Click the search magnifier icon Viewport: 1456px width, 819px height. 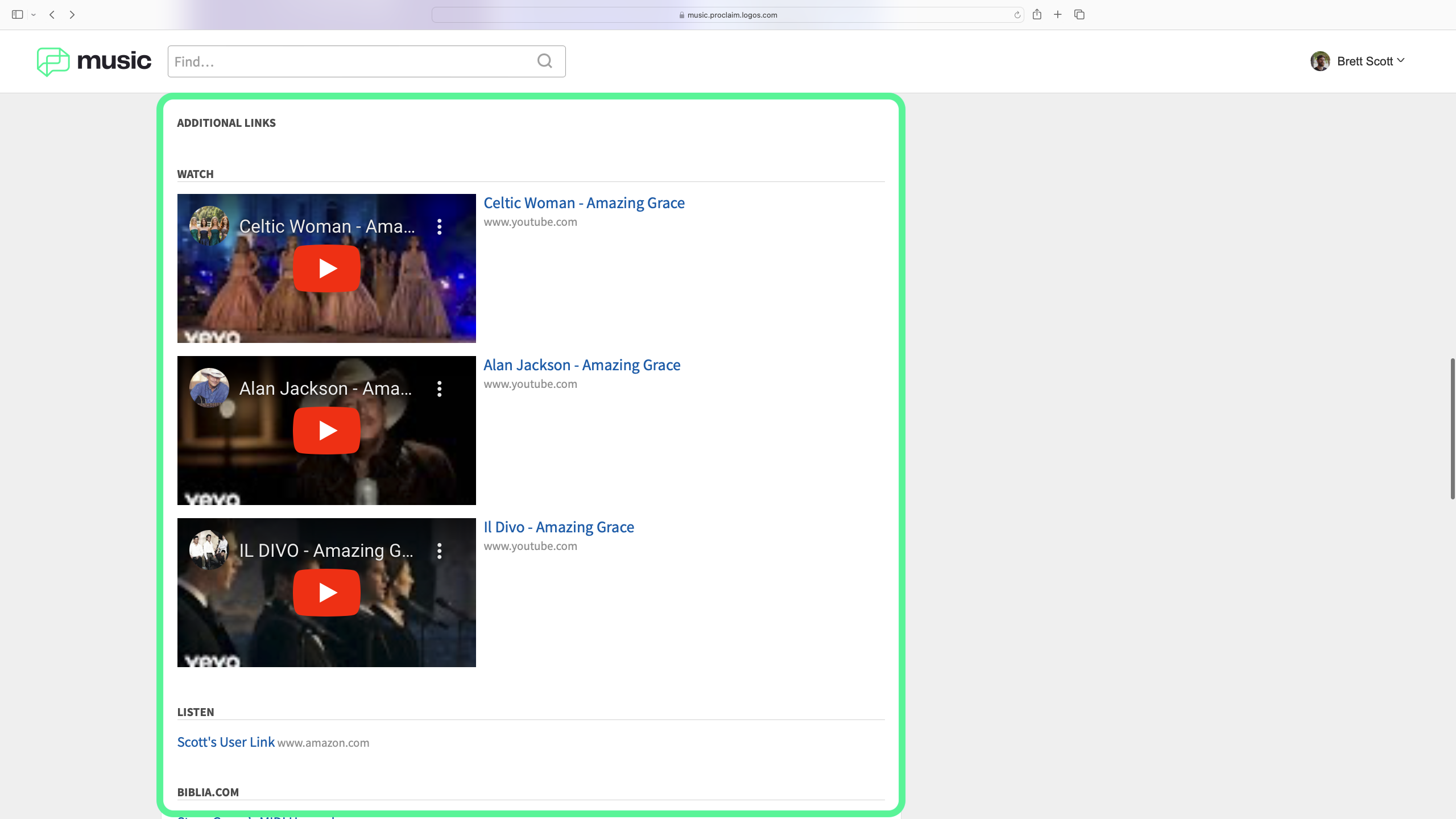[x=544, y=61]
